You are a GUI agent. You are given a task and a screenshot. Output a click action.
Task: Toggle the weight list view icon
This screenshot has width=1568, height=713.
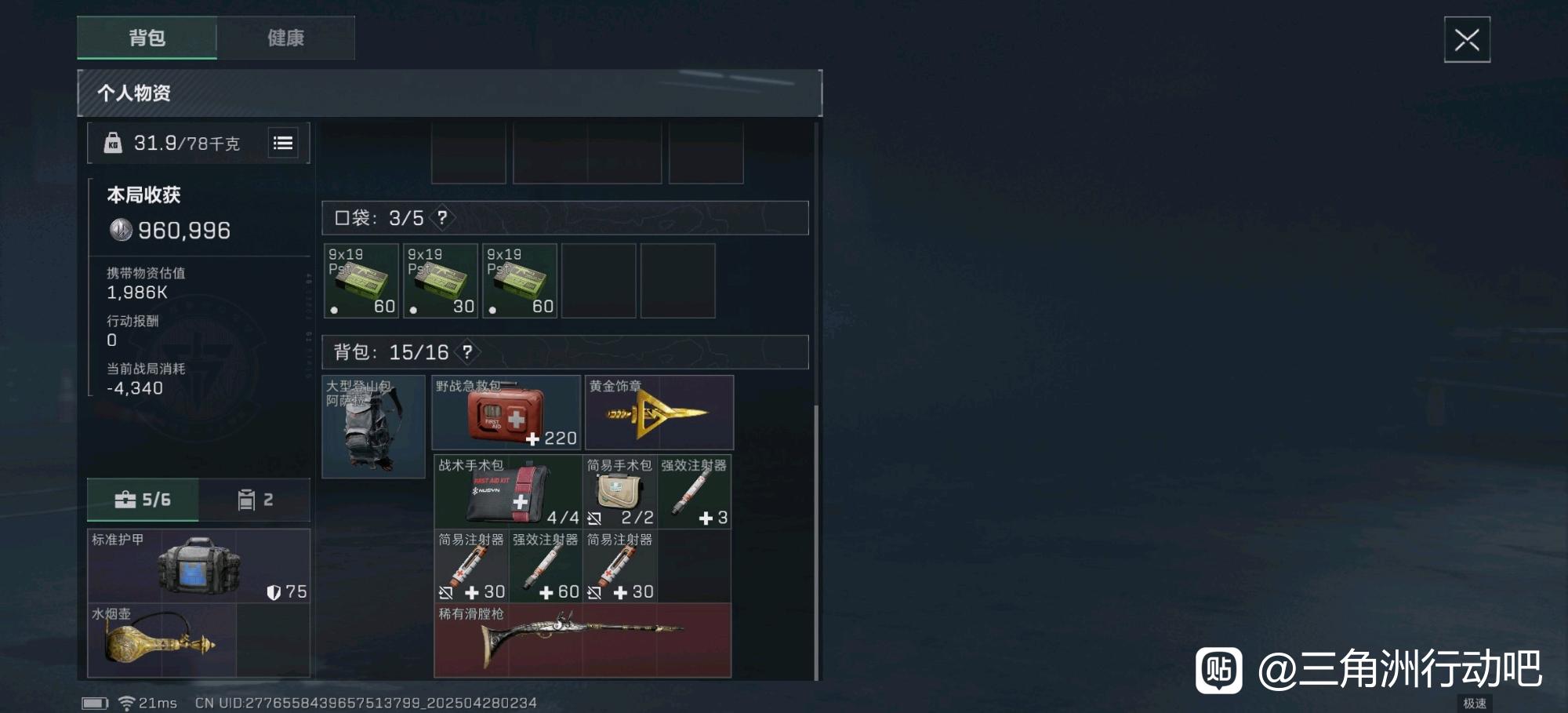pos(283,143)
